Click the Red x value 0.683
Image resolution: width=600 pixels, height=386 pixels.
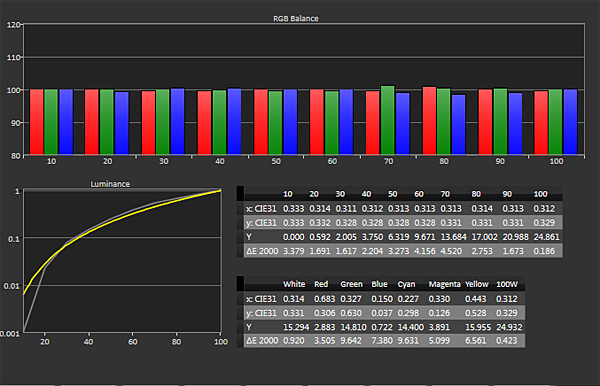(x=324, y=299)
